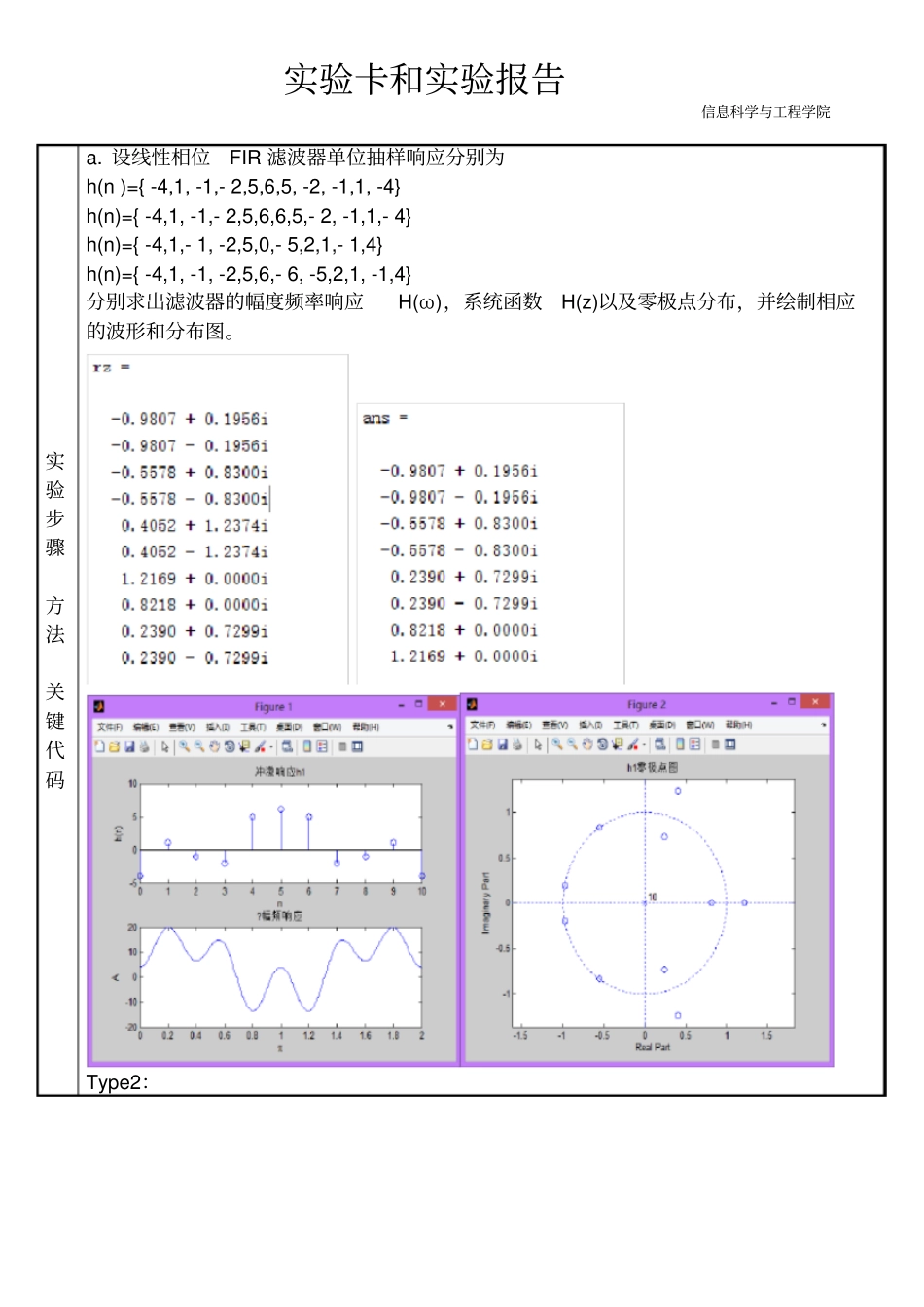
Task: Select Zoom In tool in Figure 2
Action: click(x=557, y=744)
